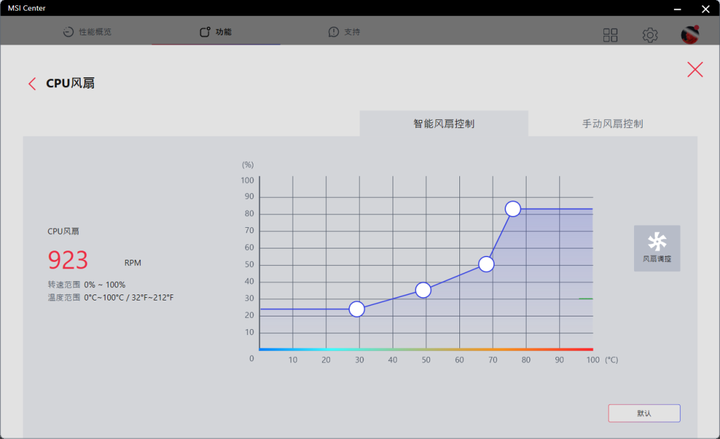This screenshot has width=720, height=439.
Task: Click the 温度范围 temperature range text
Action: (111, 298)
